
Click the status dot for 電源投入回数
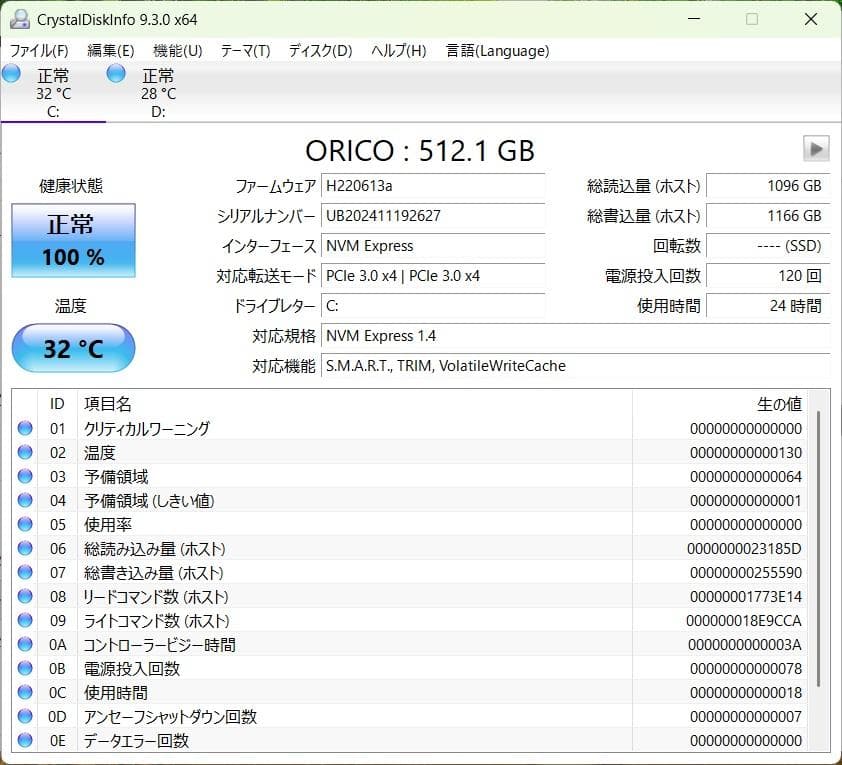24,668
